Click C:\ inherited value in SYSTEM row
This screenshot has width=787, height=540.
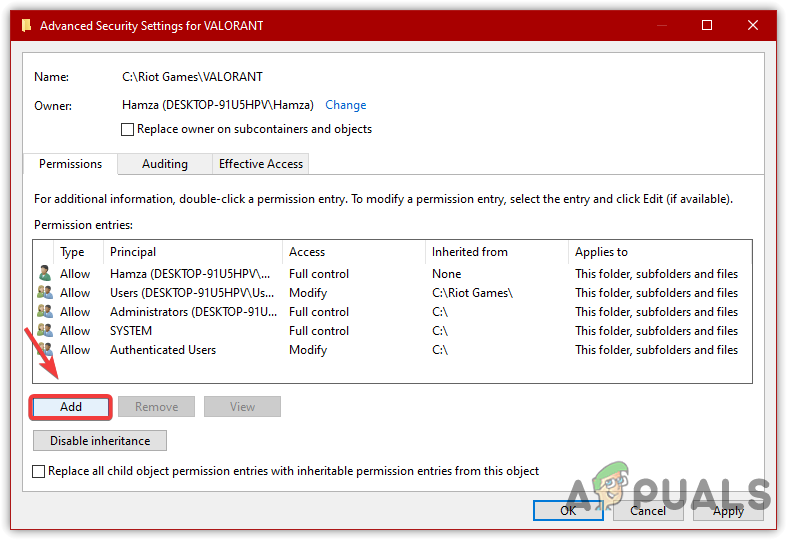click(440, 331)
